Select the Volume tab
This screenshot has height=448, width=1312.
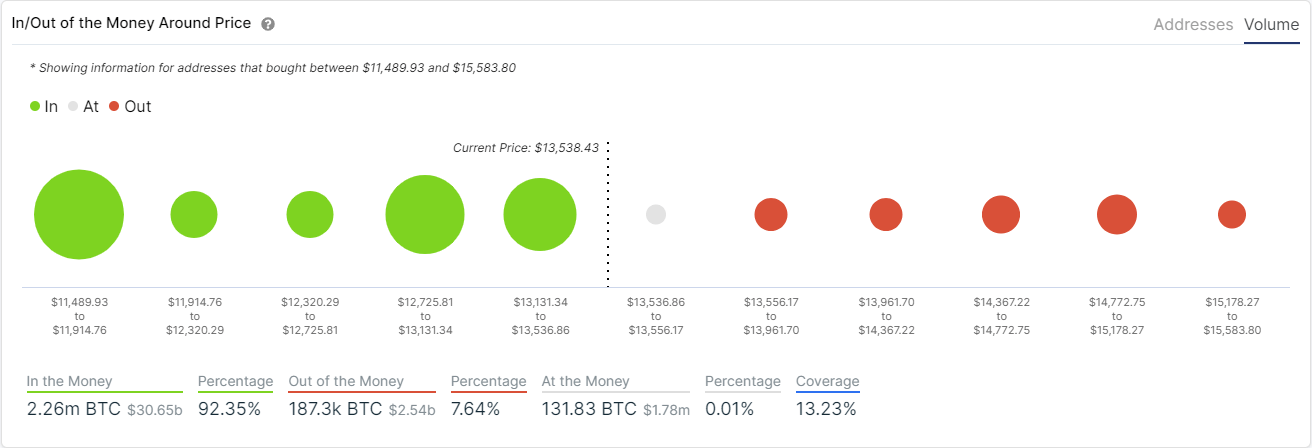click(x=1271, y=24)
